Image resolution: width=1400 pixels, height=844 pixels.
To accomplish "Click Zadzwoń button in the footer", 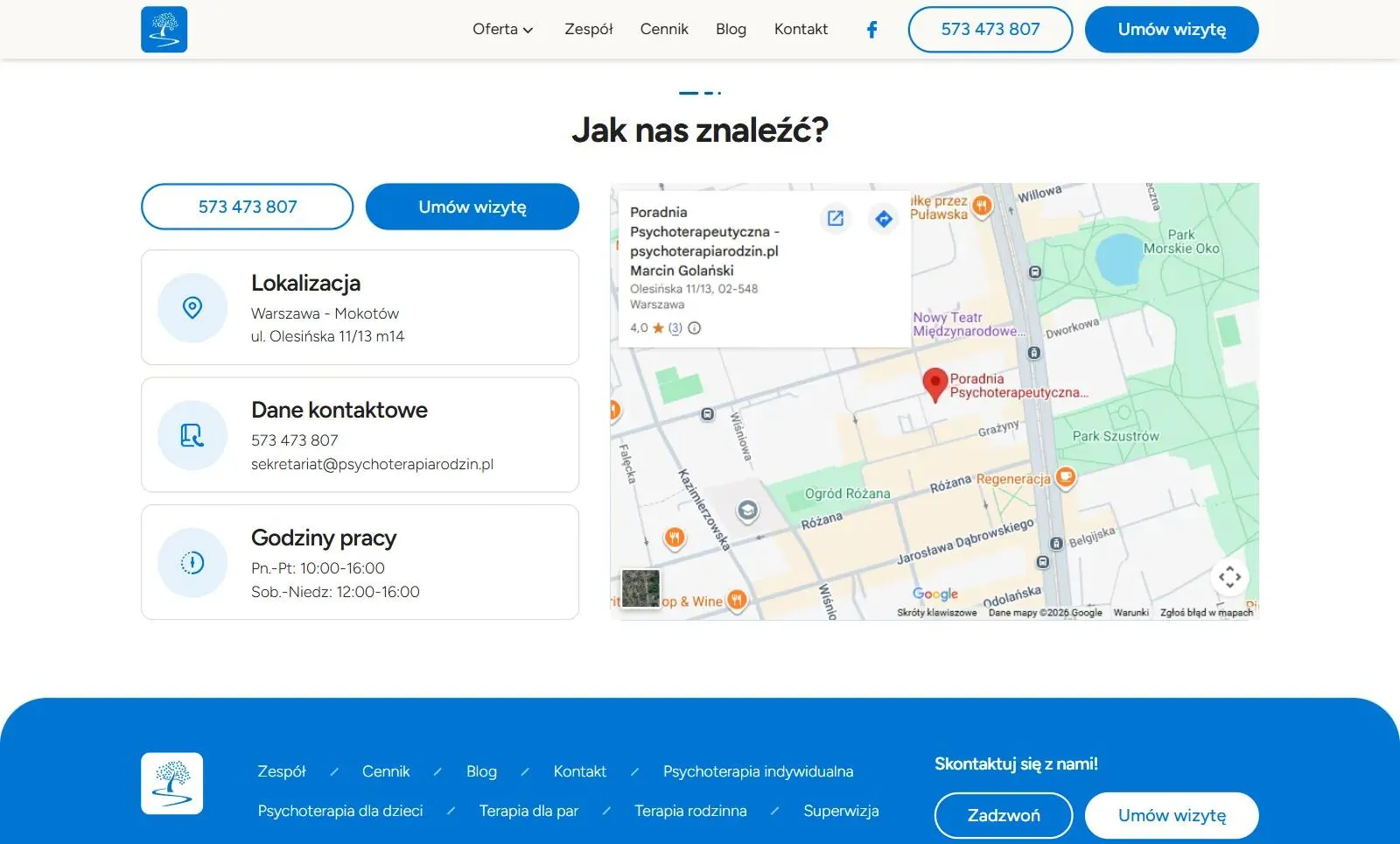I will pos(1004,816).
